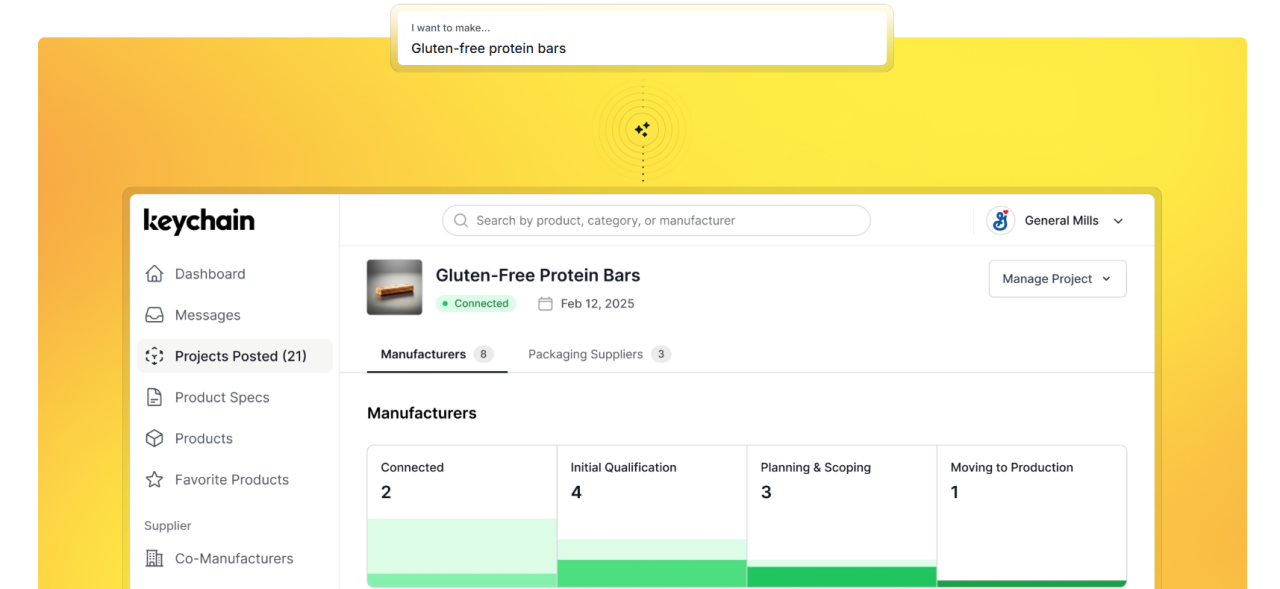
Task: Click the Favorite Products star icon
Action: coord(154,480)
